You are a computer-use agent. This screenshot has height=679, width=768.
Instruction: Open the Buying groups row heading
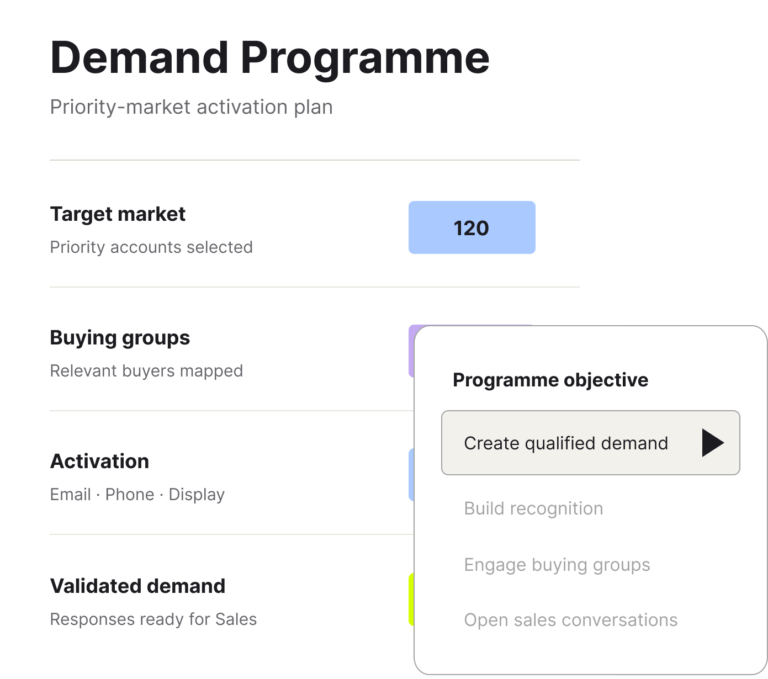120,338
